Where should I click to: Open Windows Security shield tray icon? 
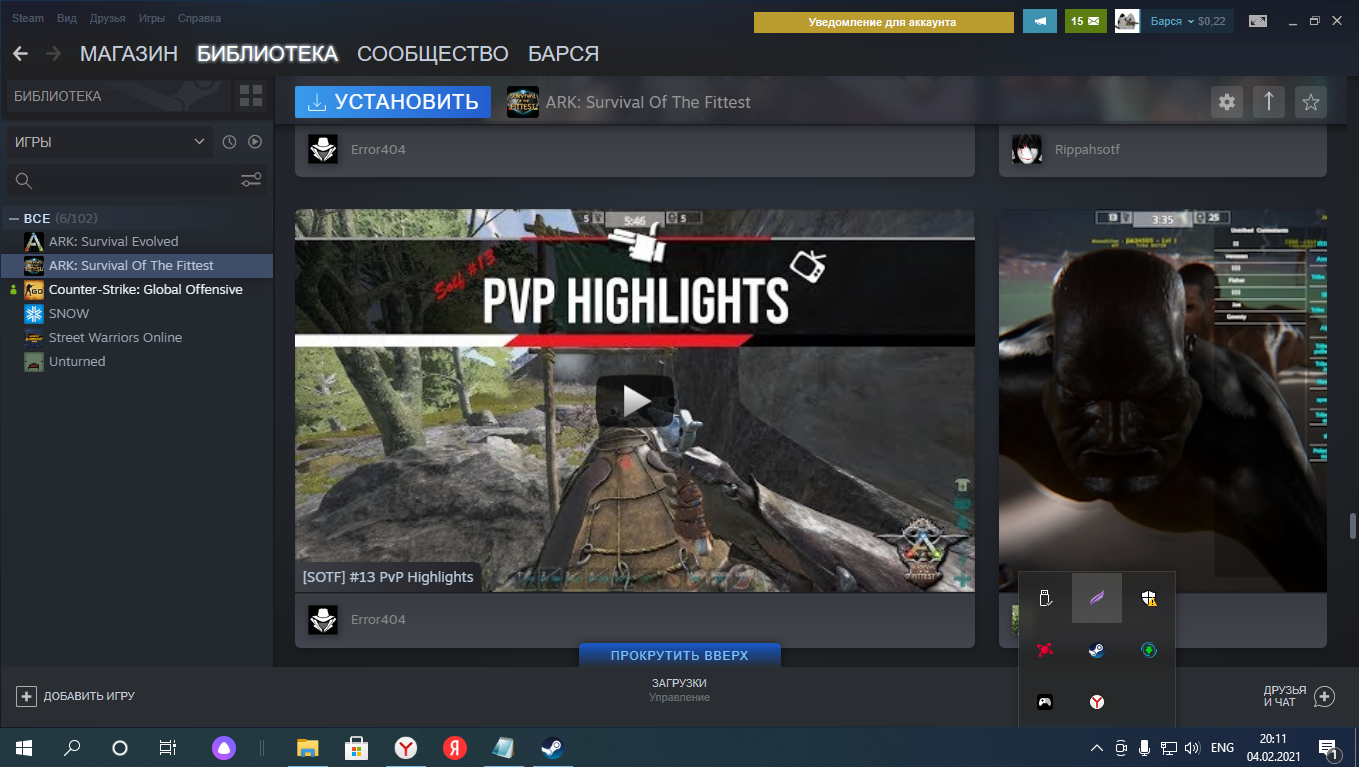click(x=1149, y=598)
